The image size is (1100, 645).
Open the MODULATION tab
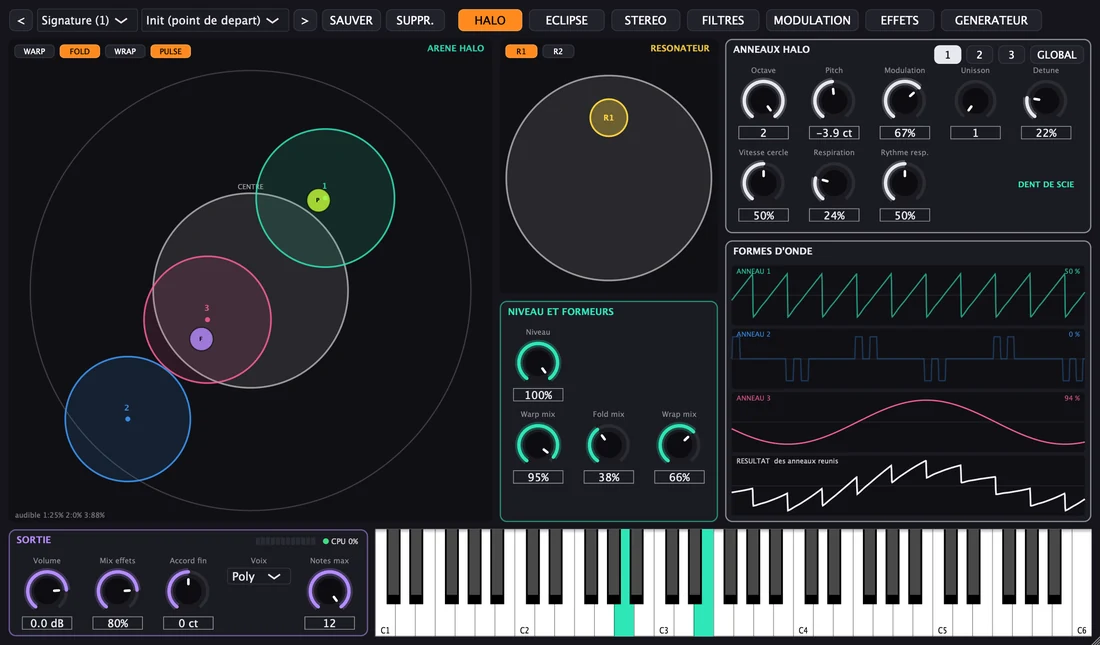(x=812, y=20)
